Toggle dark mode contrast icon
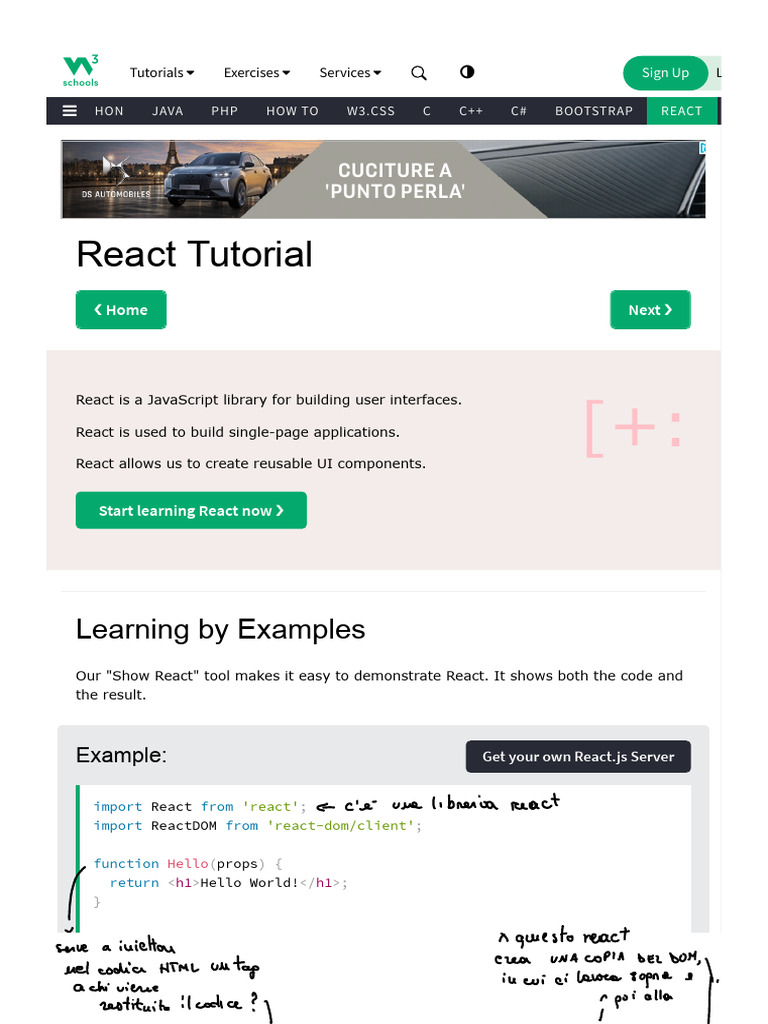This screenshot has width=768, height=1024. [467, 72]
